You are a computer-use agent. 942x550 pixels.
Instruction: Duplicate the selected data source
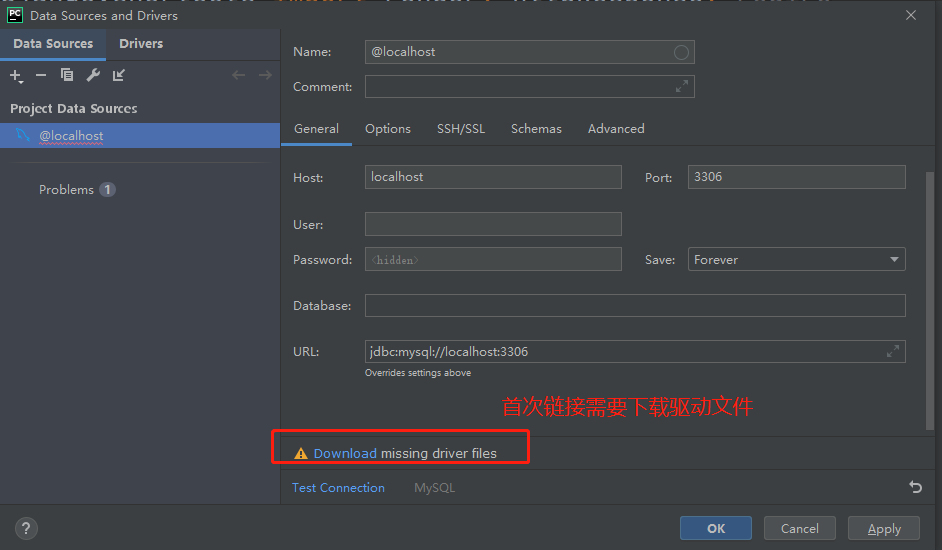(x=67, y=75)
